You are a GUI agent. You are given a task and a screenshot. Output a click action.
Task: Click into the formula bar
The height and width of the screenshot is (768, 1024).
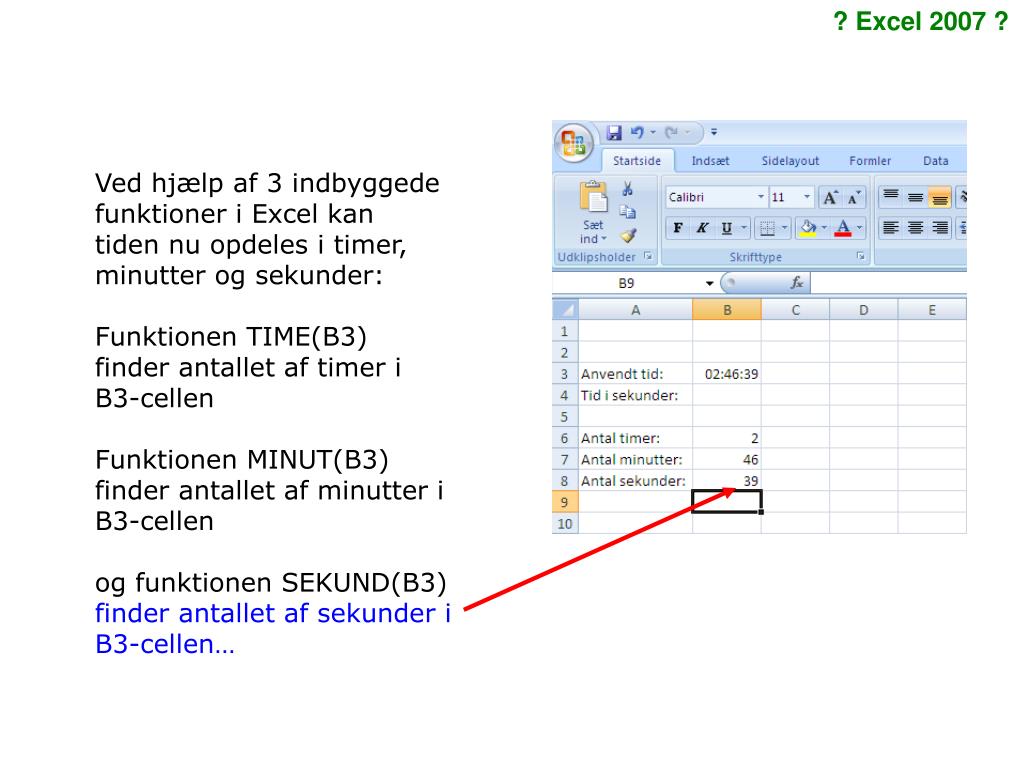pyautogui.click(x=888, y=283)
